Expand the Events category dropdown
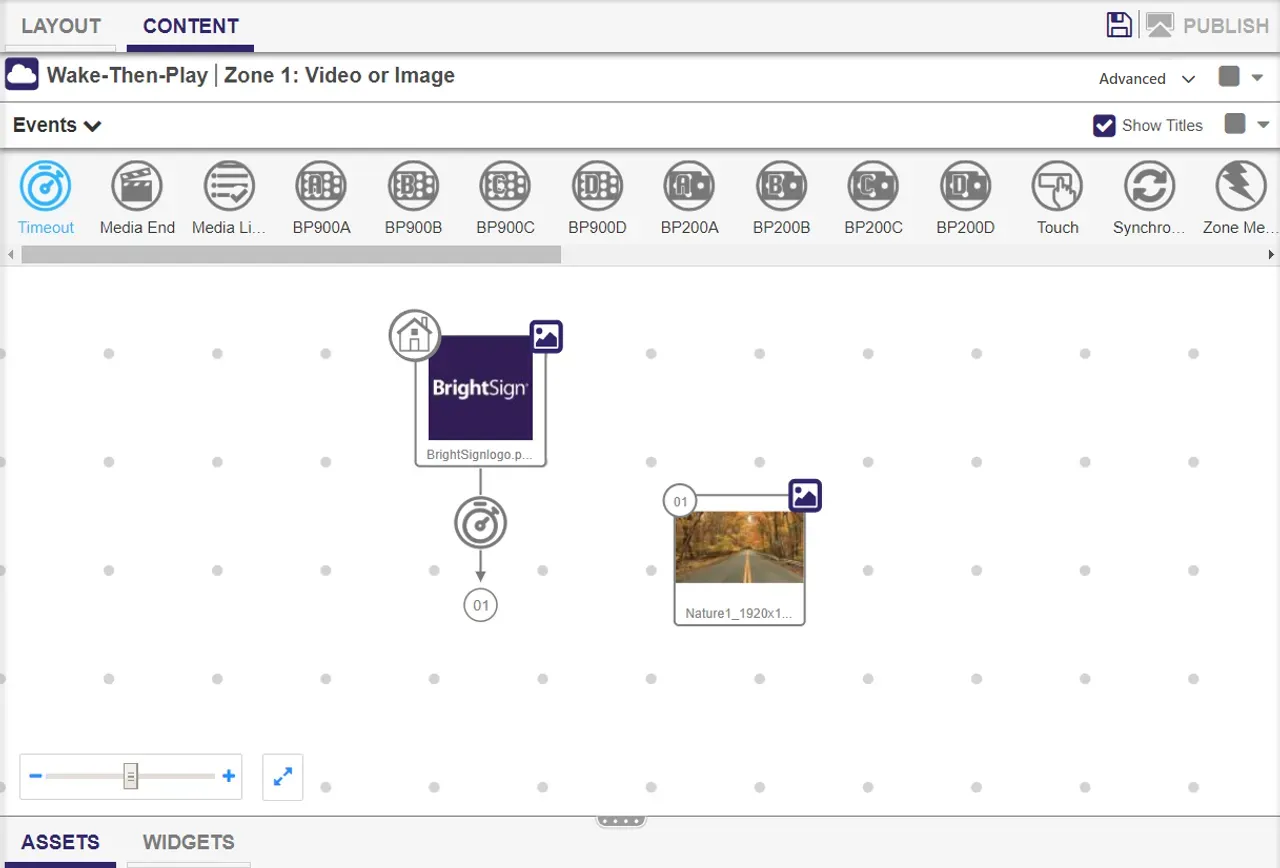The height and width of the screenshot is (868, 1280). point(57,125)
